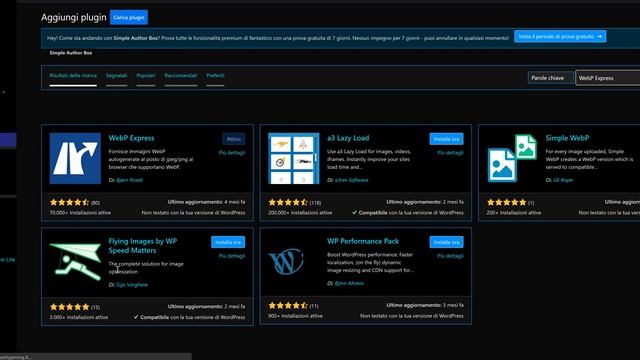Screen dimensions: 640x360
Task: Install Flying Images by WP Speed Matters
Action: point(228,242)
